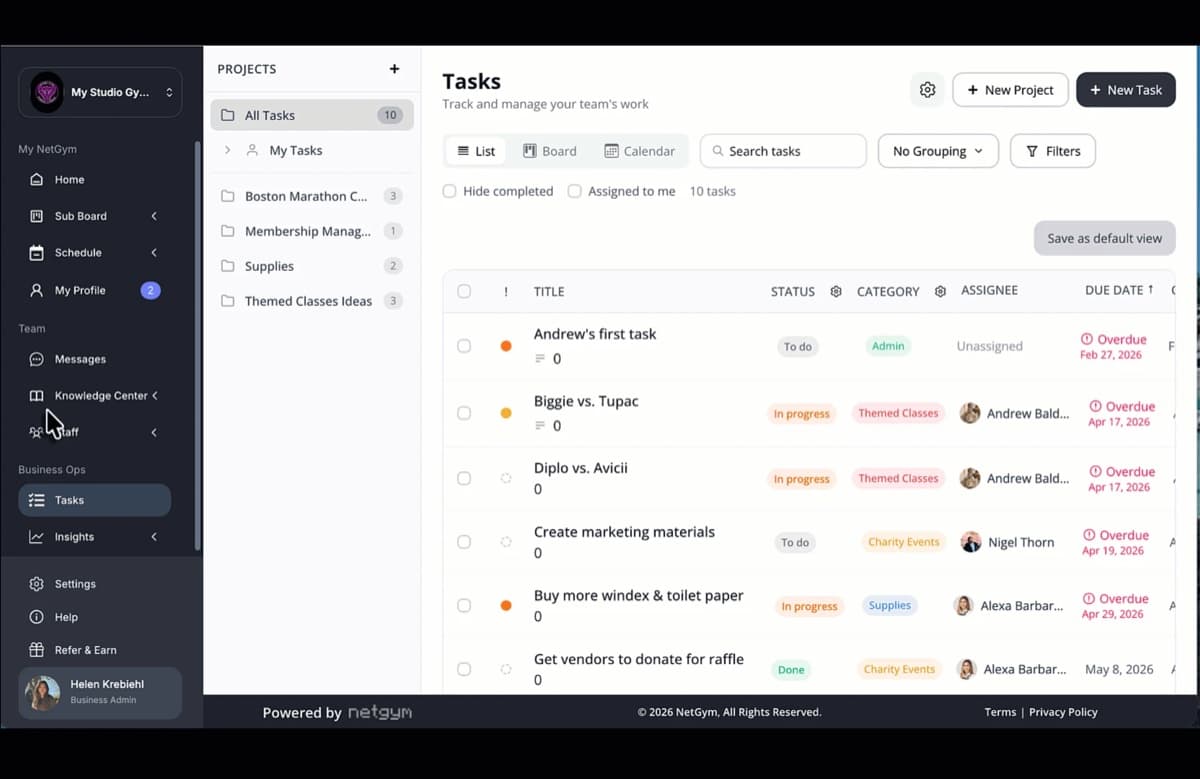The image size is (1200, 779).
Task: Click the Messages chat bubble icon
Action: pos(37,359)
